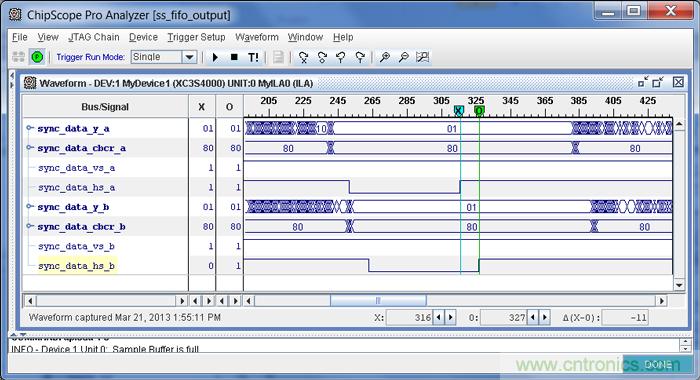700x380 pixels.
Task: Click the Run trigger play icon
Action: pyautogui.click(x=215, y=57)
